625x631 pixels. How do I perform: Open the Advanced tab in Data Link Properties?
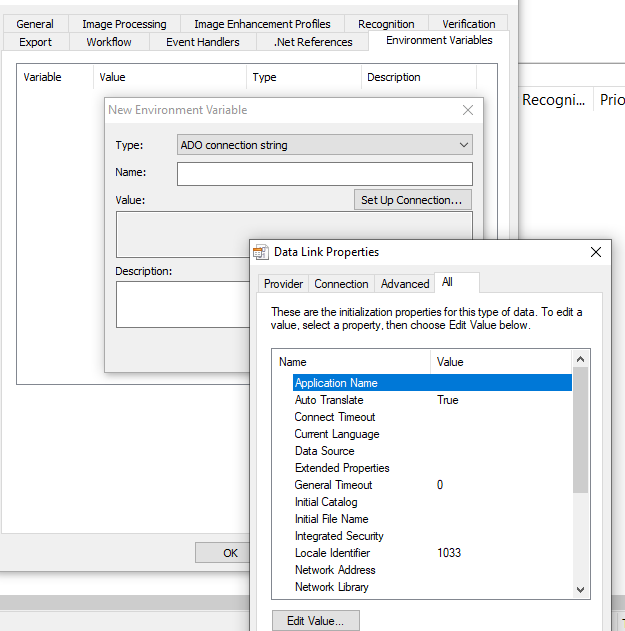(405, 284)
